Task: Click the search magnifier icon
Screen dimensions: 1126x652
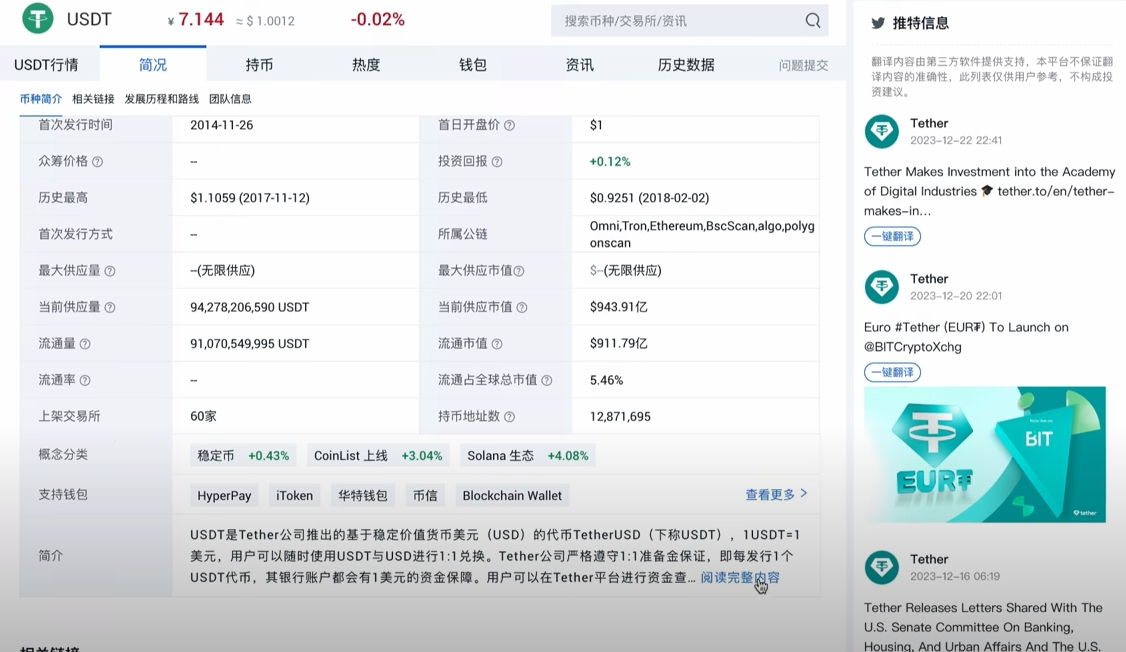Action: [812, 20]
